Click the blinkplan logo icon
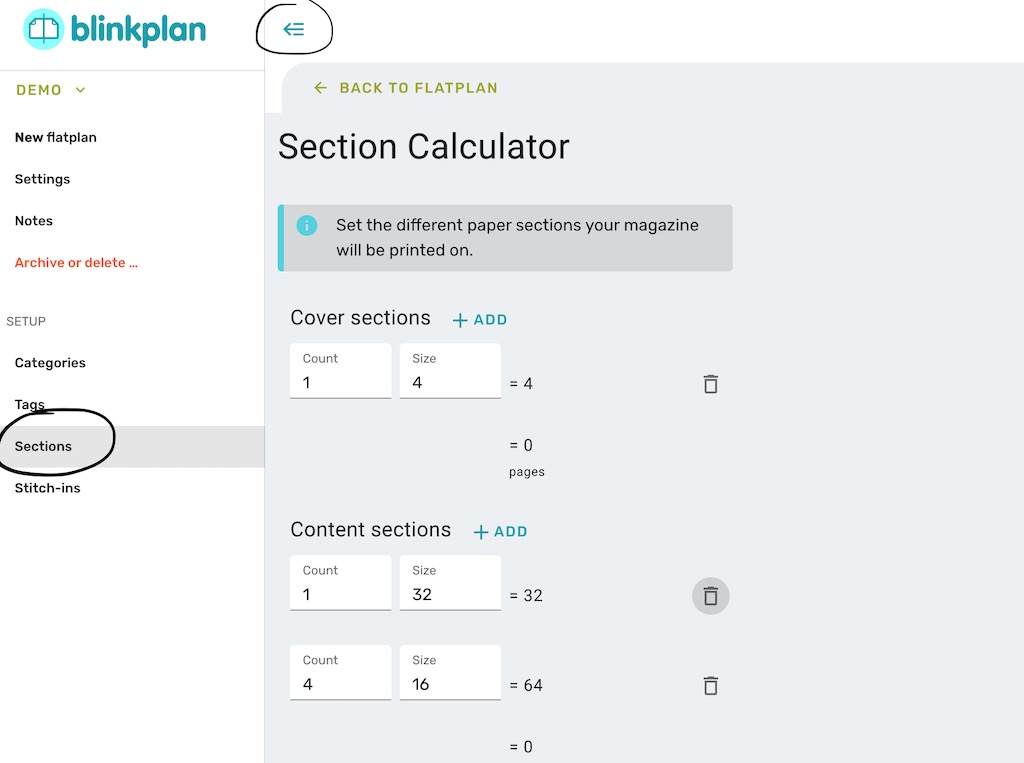 [x=42, y=31]
